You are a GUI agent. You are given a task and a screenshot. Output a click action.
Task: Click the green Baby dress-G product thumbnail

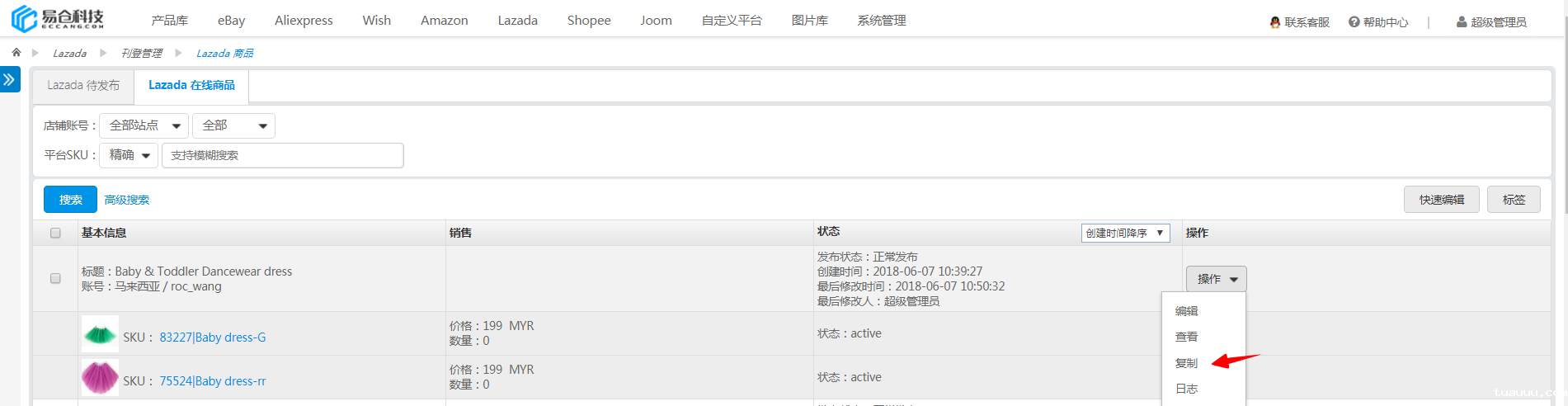coord(100,334)
